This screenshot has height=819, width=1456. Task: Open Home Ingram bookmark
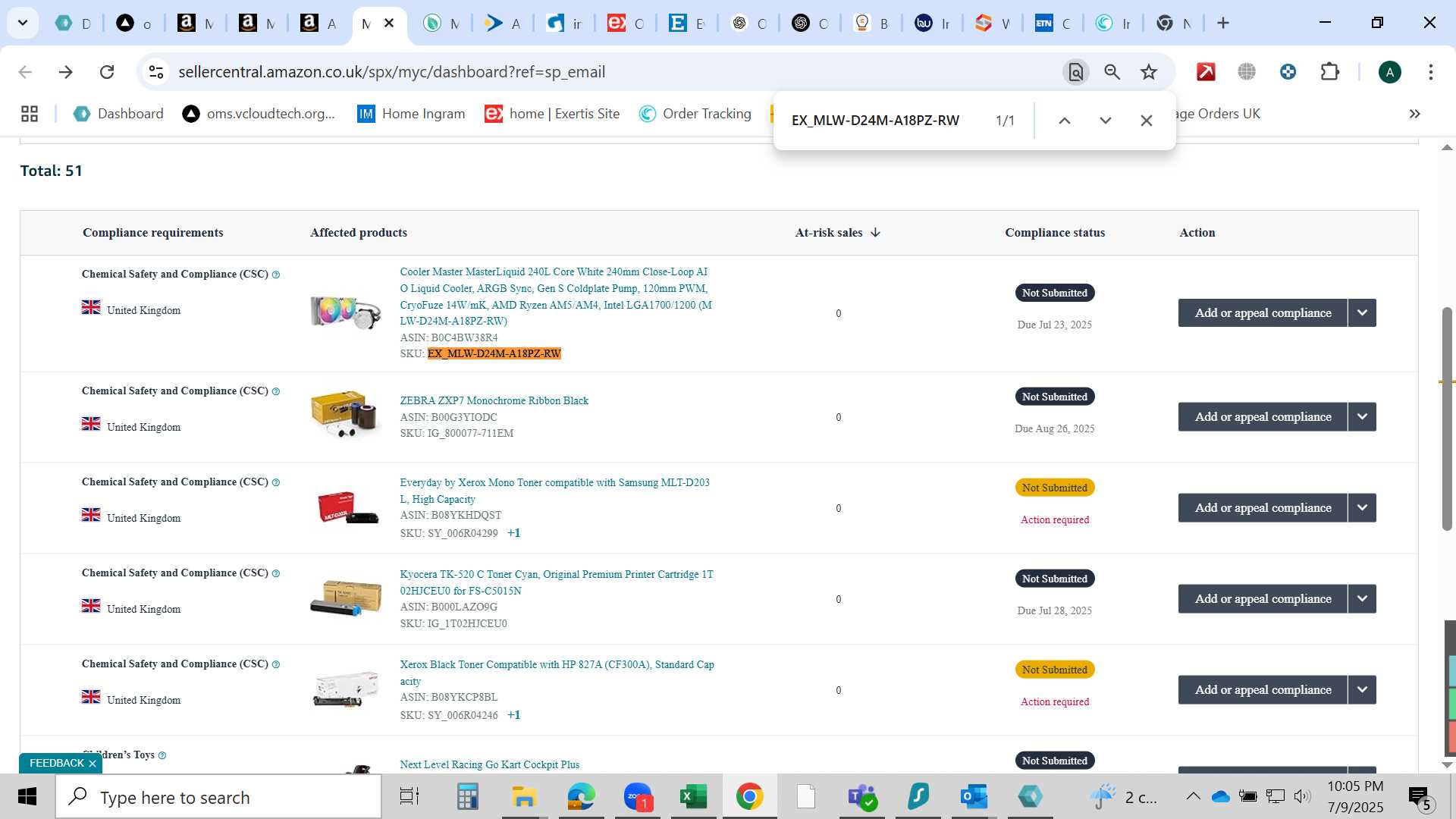[x=411, y=114]
